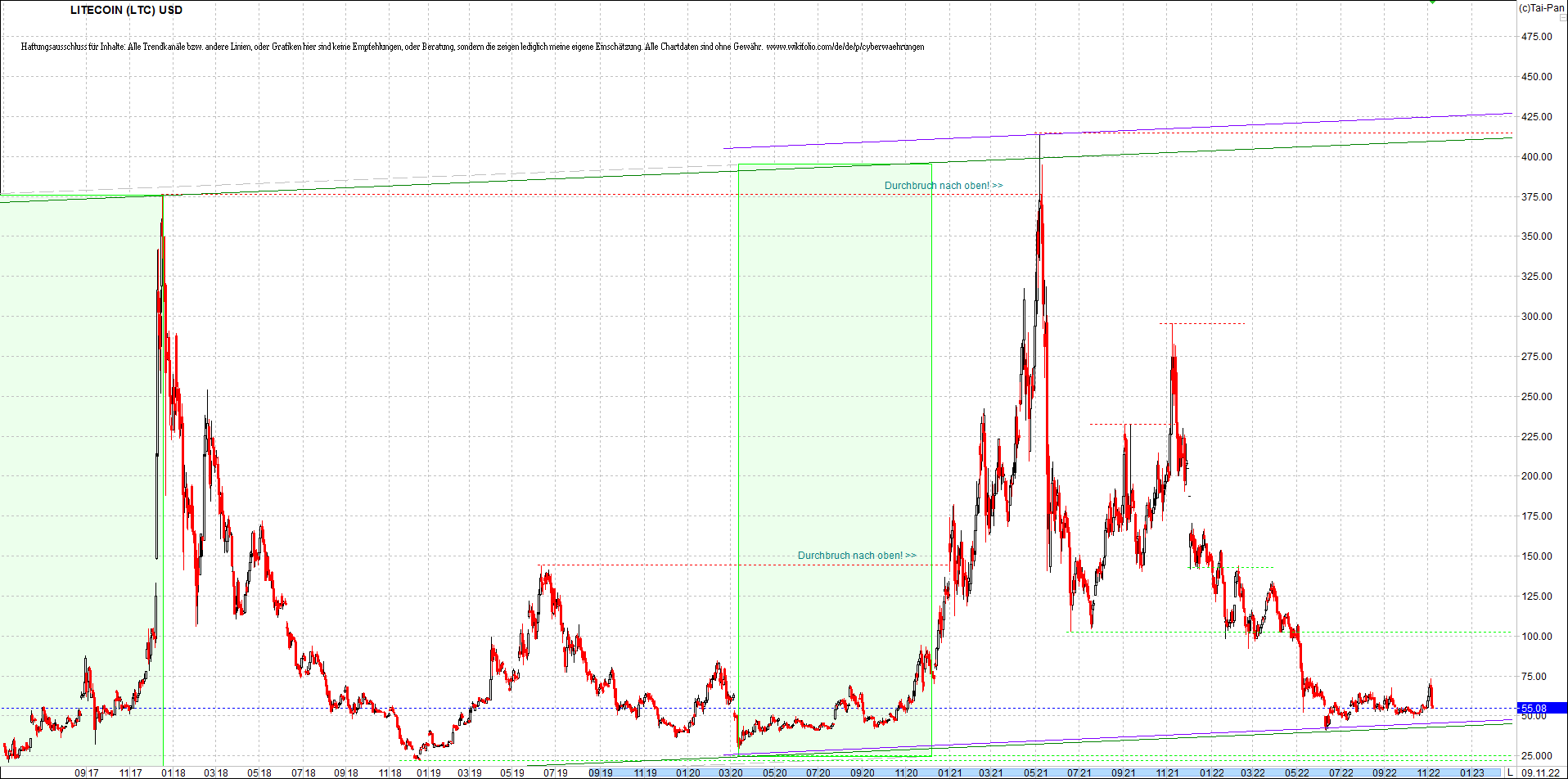Screen dimensions: 1568x779
Task: Click the 05 22 date label on the time axis
Action: pyautogui.click(x=1297, y=772)
